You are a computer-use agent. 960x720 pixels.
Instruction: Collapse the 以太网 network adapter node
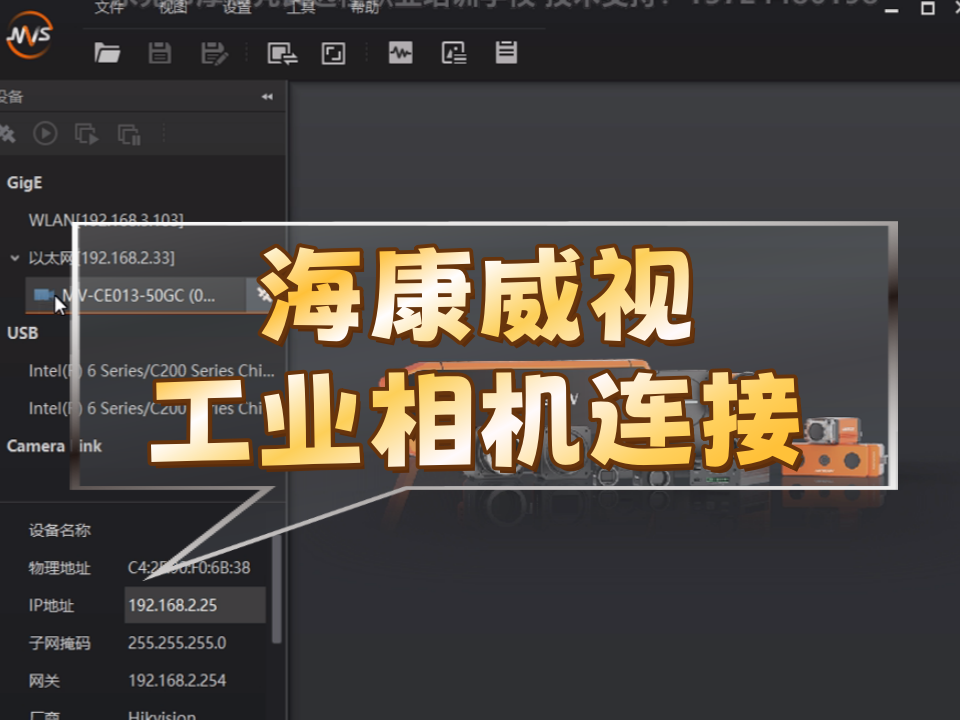(x=14, y=258)
